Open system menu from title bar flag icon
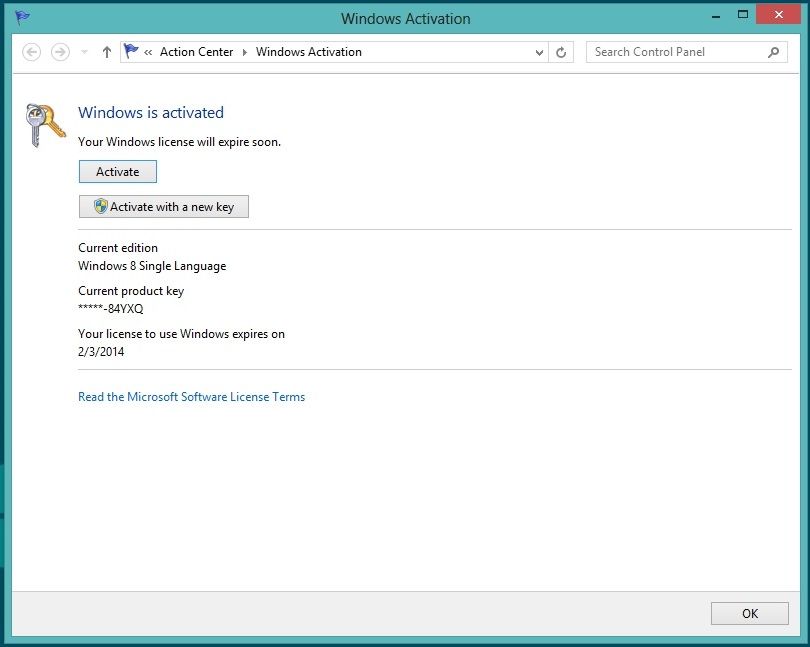Screen dimensions: 810x647 (x=22, y=18)
